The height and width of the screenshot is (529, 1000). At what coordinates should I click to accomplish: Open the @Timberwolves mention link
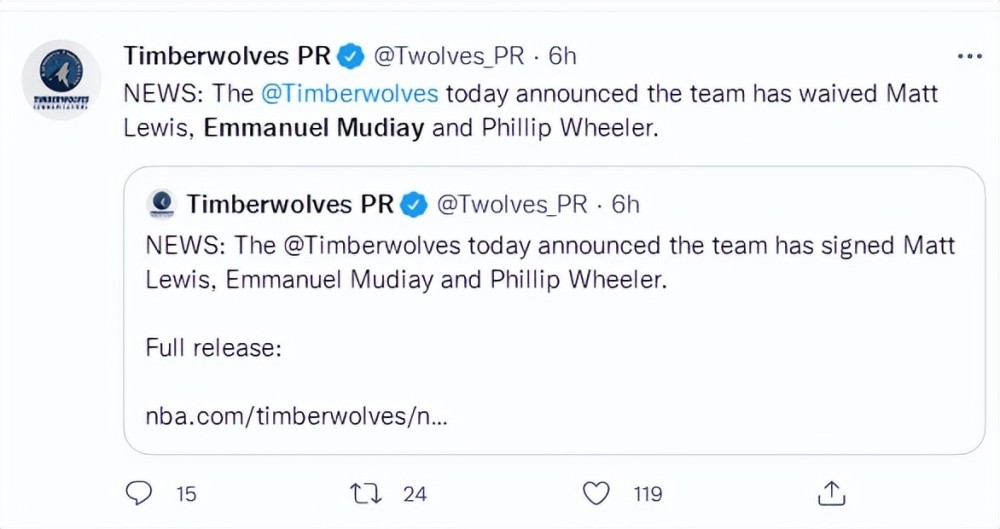(349, 94)
